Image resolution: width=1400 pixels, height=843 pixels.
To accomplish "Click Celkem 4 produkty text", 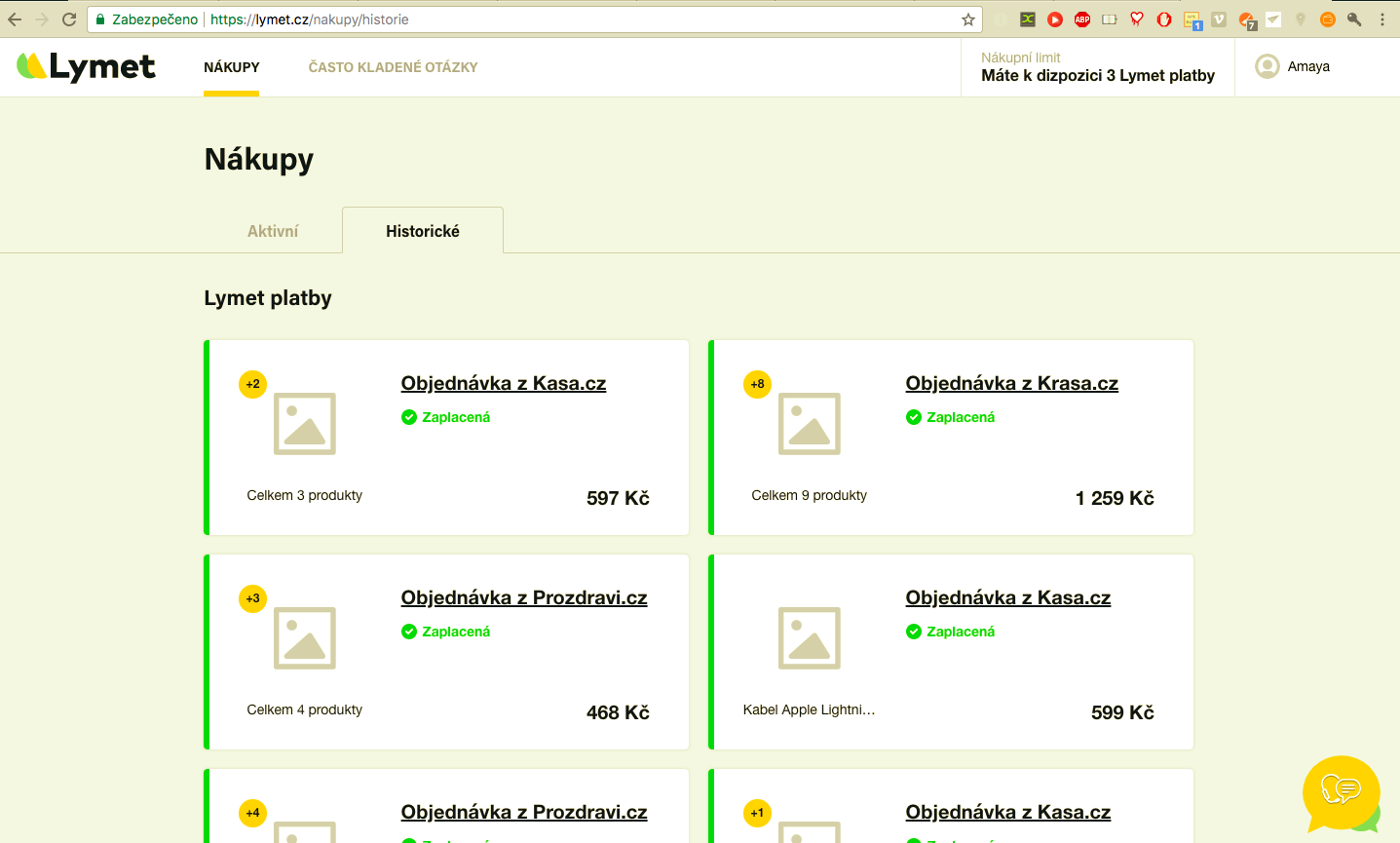I will coord(305,709).
